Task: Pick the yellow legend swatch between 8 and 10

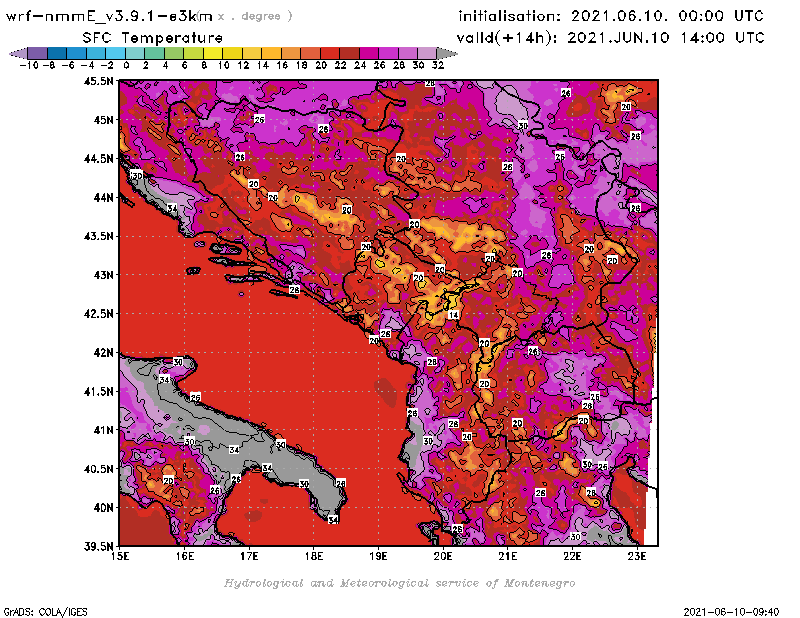Action: coord(213,53)
